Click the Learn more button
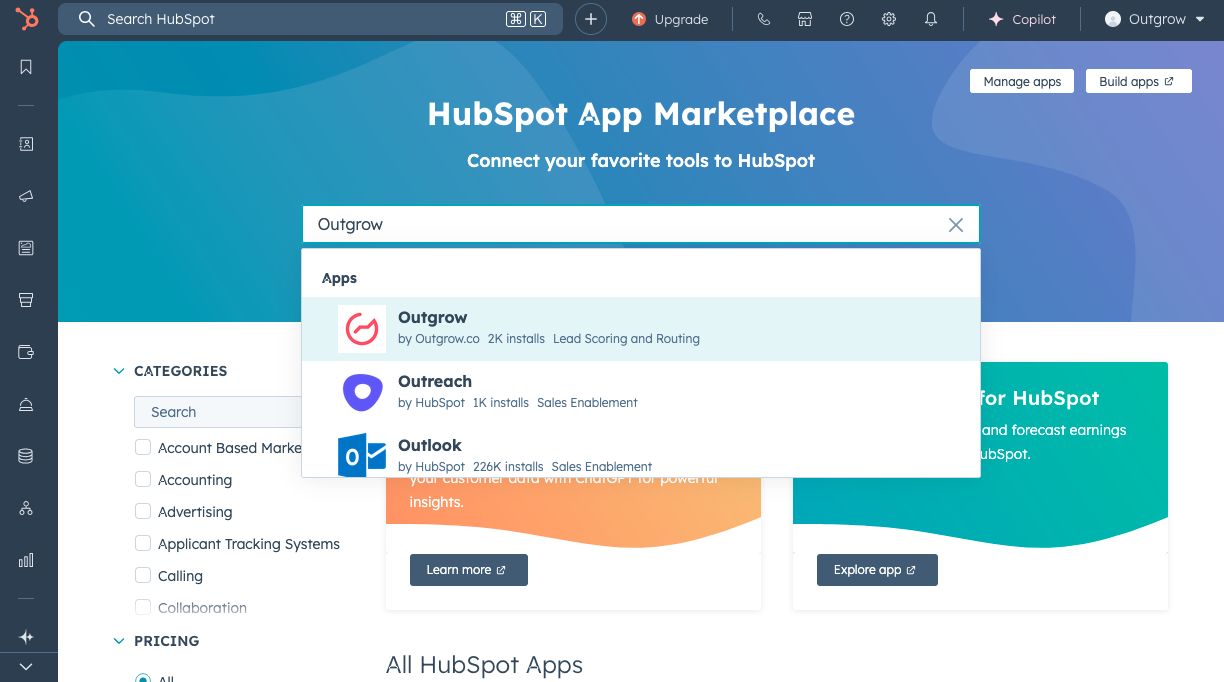This screenshot has height=682, width=1224. [469, 570]
